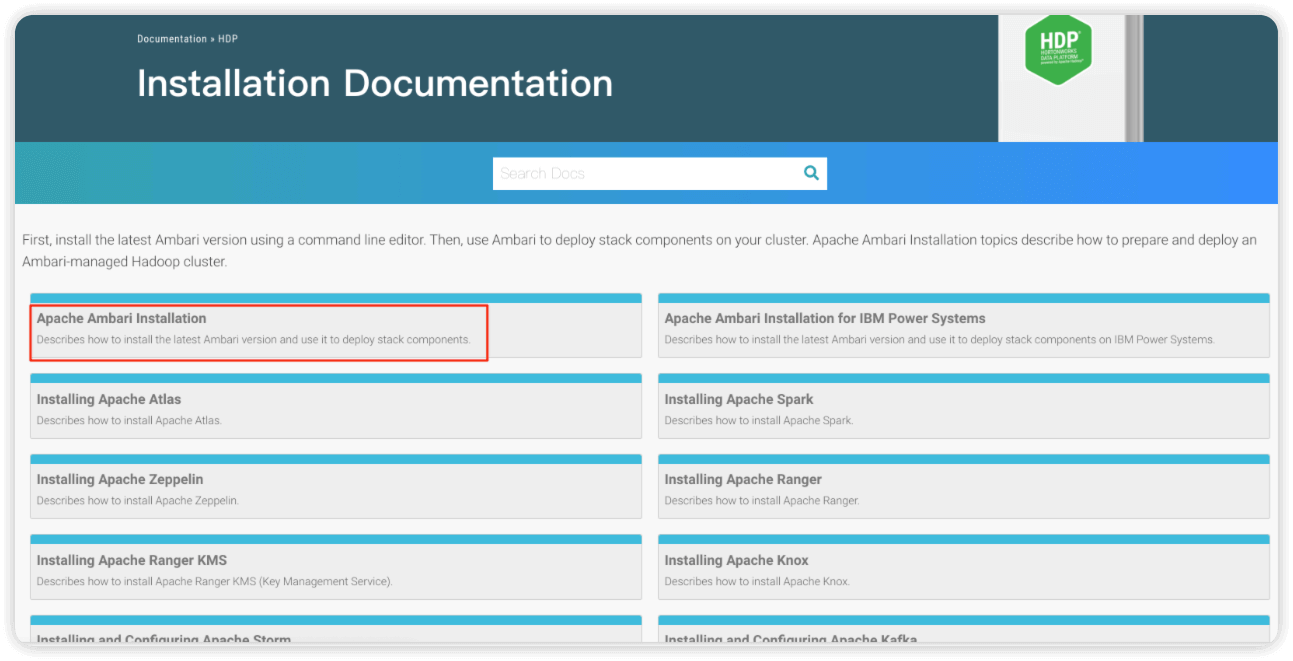The image size is (1293, 661).
Task: Open the HDP breadcrumb link
Action: 228,39
